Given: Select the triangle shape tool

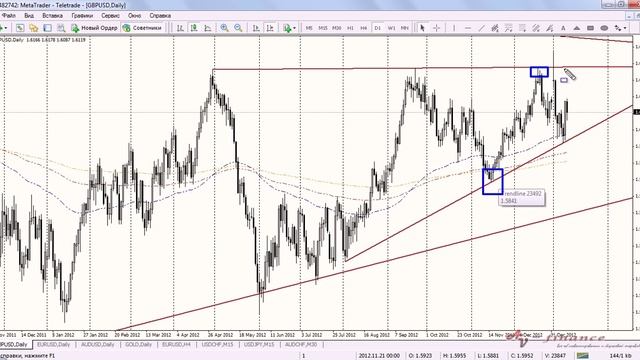Looking at the screenshot, I should tap(577, 28).
